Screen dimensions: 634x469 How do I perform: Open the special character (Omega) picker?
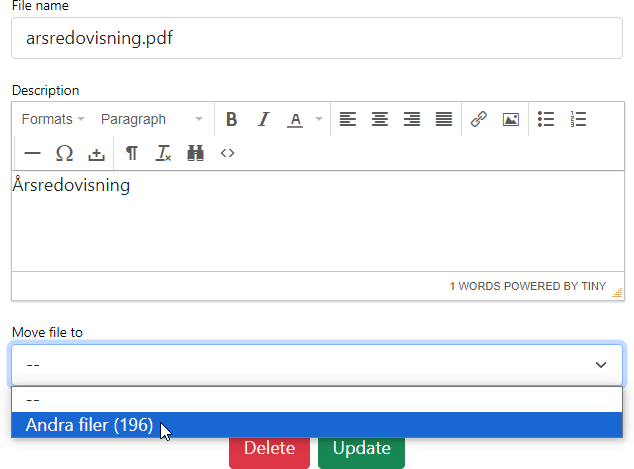point(64,153)
